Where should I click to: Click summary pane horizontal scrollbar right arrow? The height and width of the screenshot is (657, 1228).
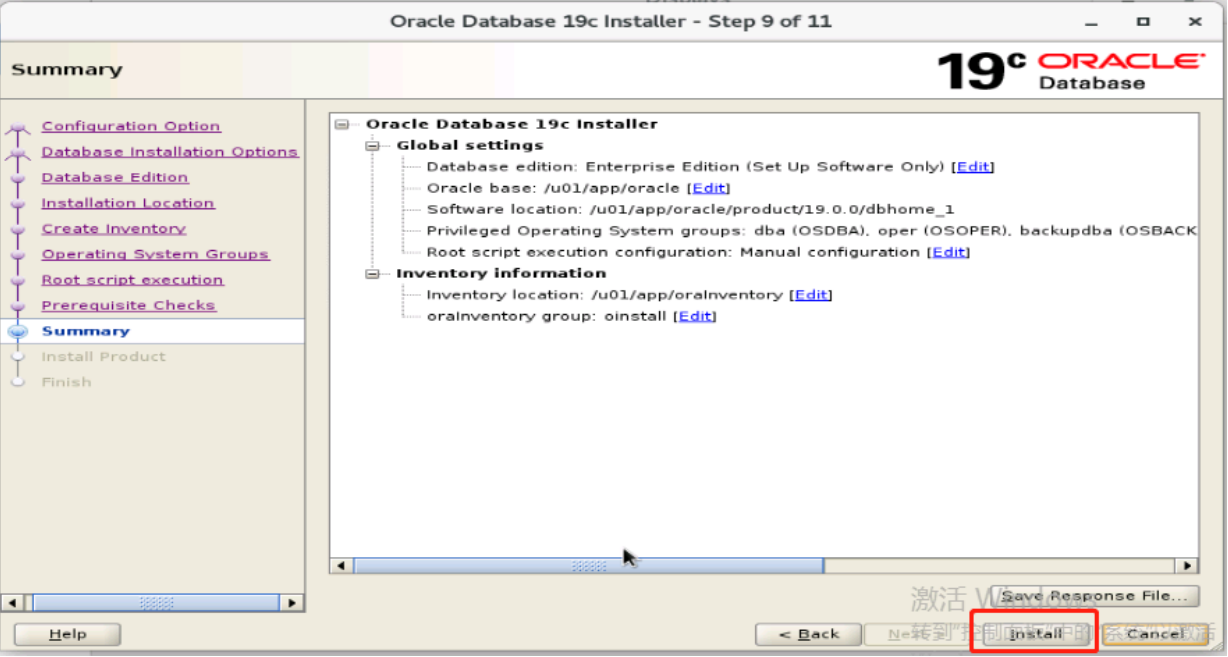click(1187, 566)
